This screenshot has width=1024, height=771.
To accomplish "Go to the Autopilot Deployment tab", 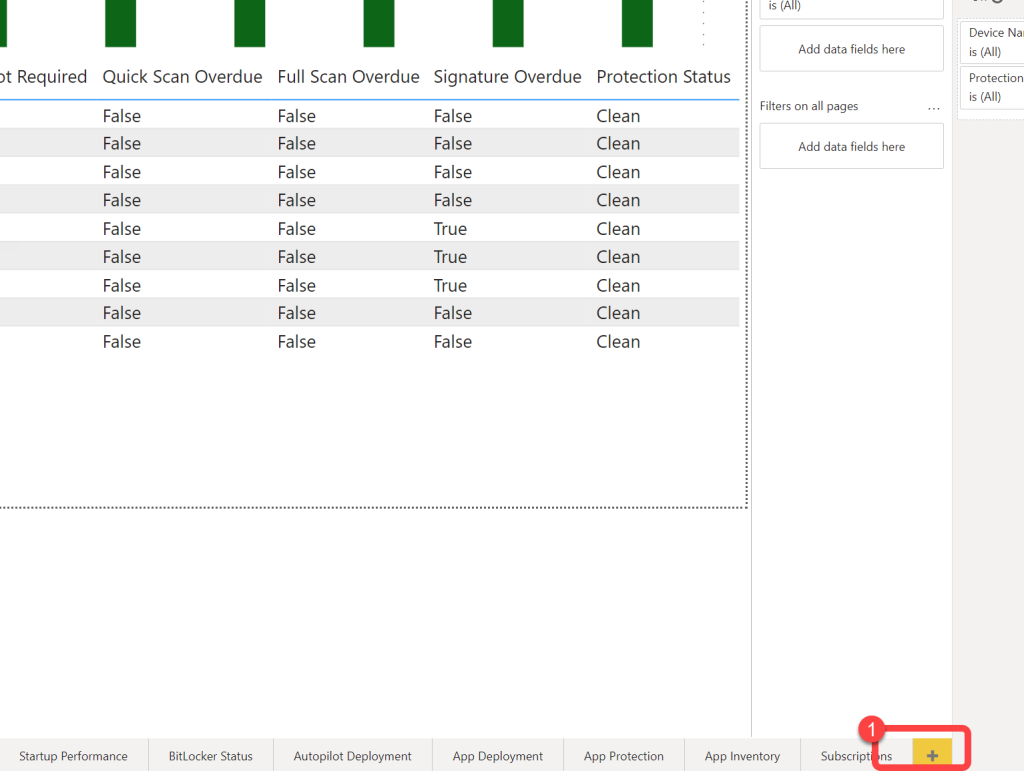I will 352,756.
